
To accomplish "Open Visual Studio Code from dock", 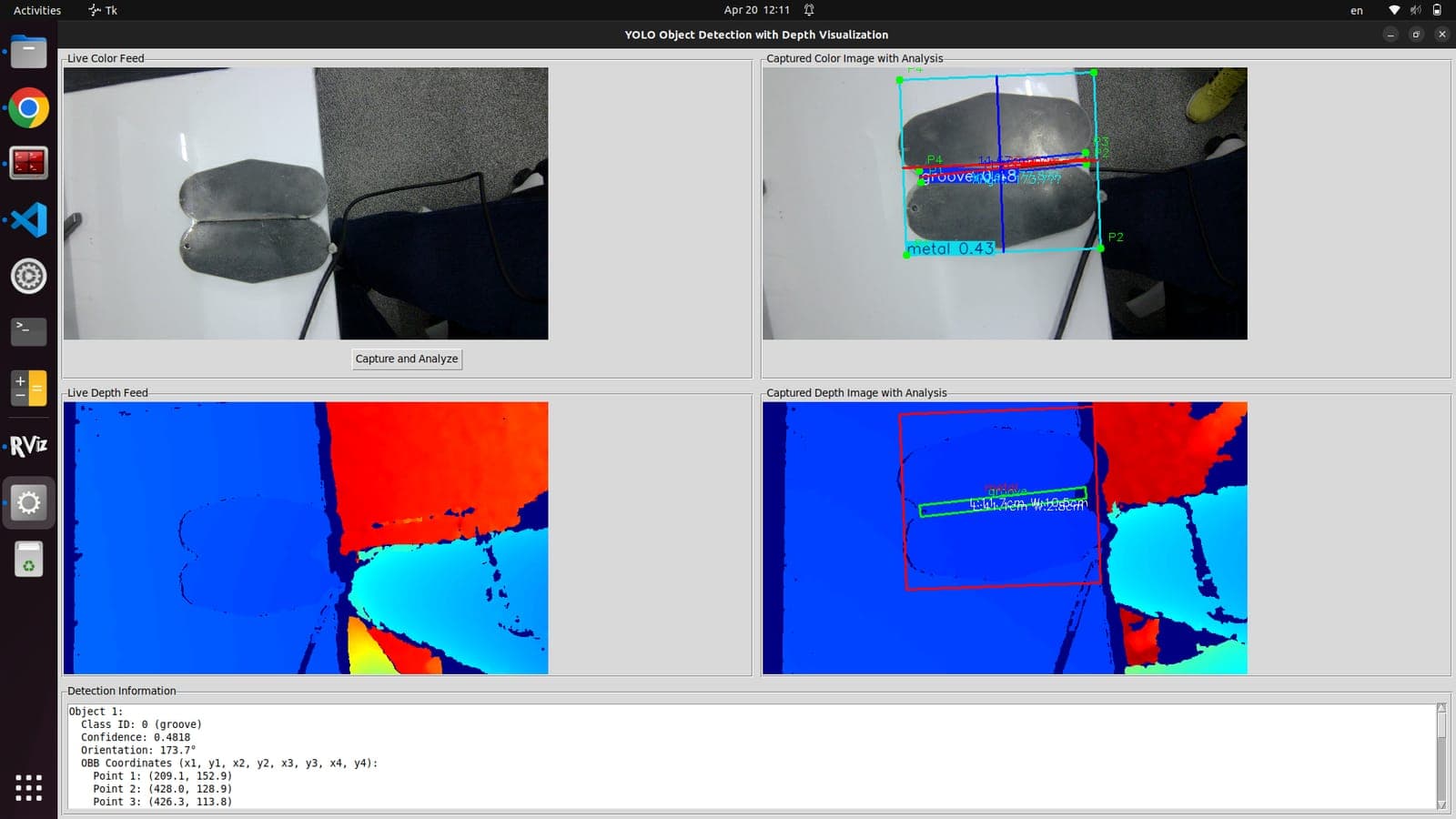I will click(x=28, y=220).
